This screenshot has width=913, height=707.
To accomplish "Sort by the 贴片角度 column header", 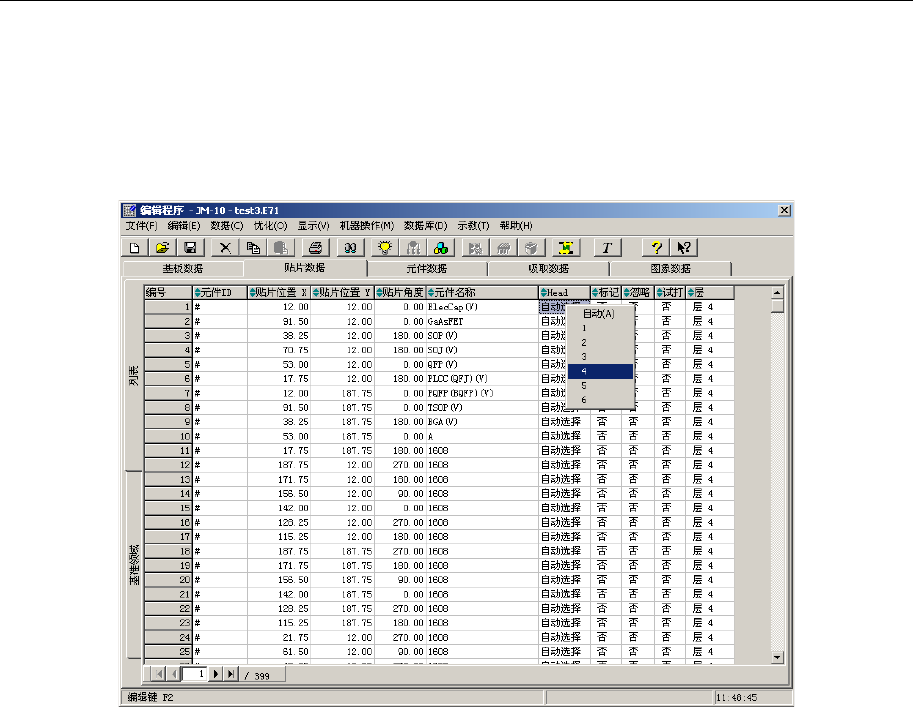I will (400, 292).
